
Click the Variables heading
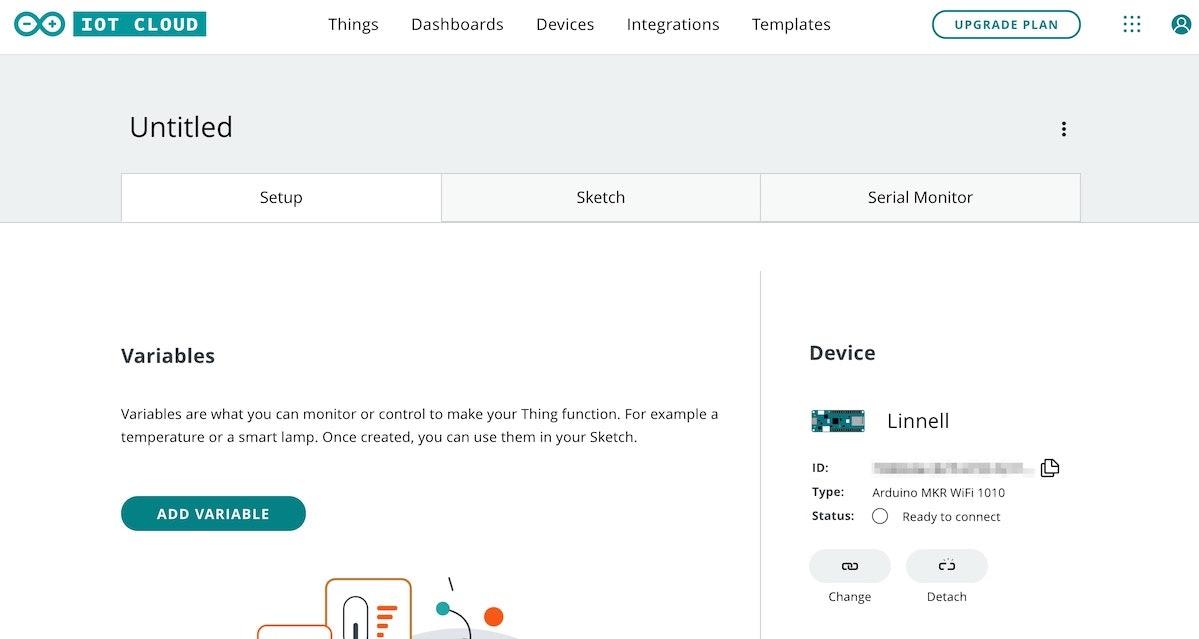(168, 356)
